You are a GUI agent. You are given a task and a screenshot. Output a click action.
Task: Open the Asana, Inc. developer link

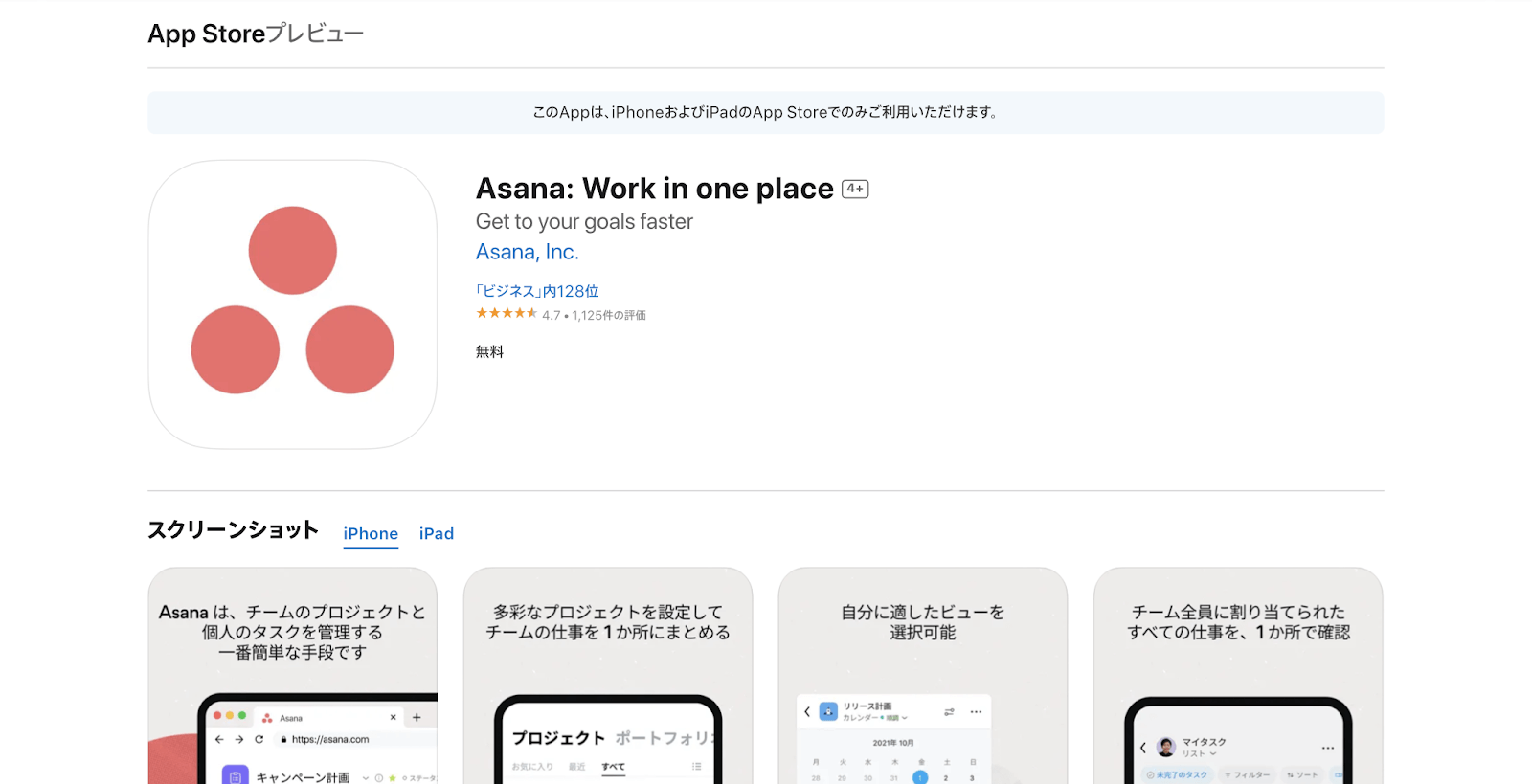pos(528,252)
